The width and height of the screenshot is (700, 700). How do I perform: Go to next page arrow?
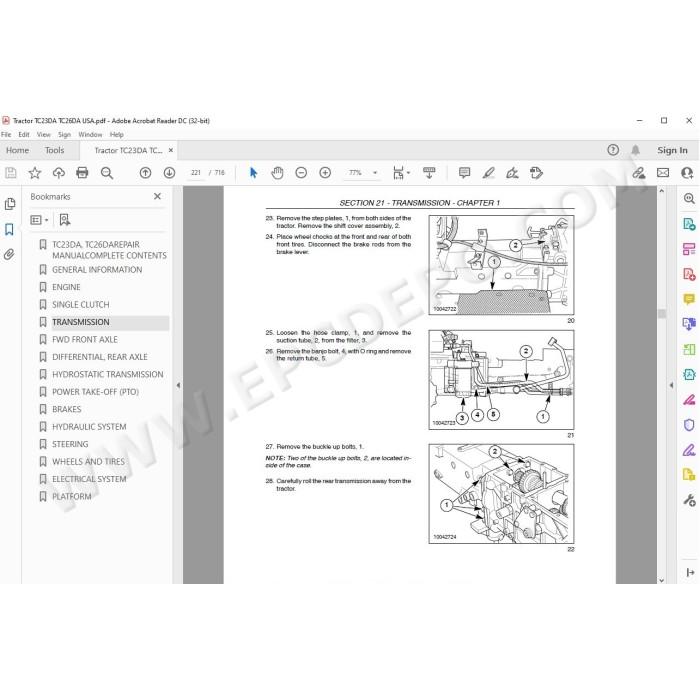169,173
